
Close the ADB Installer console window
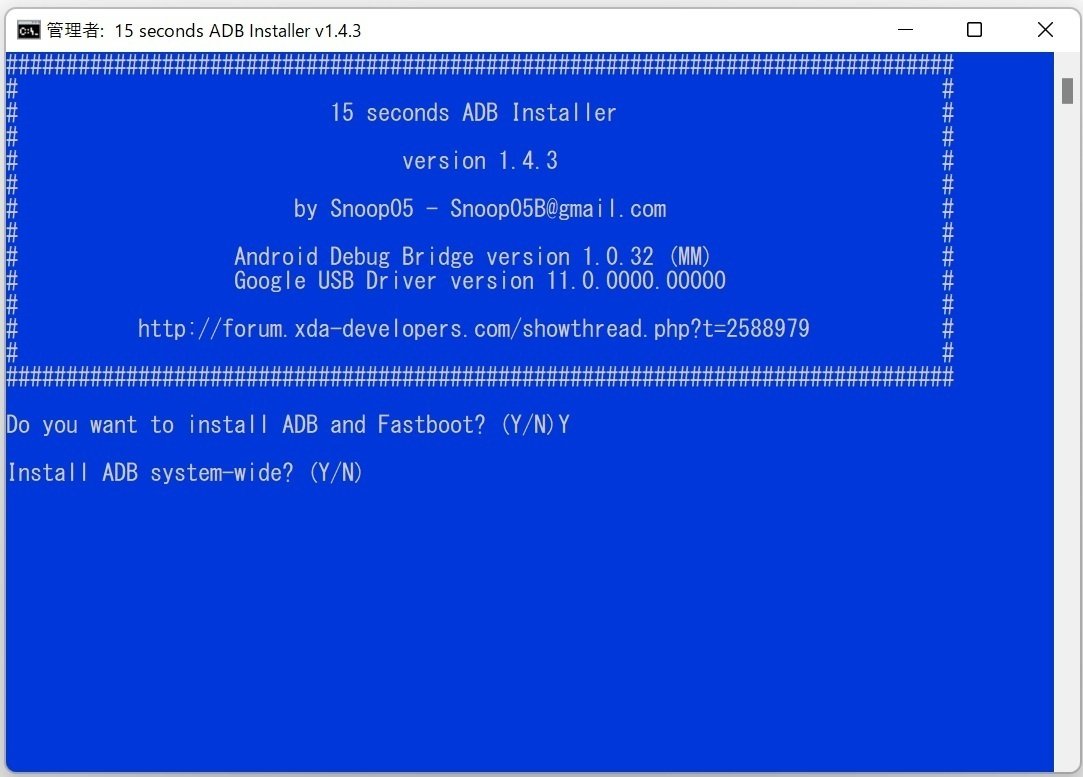(1045, 30)
